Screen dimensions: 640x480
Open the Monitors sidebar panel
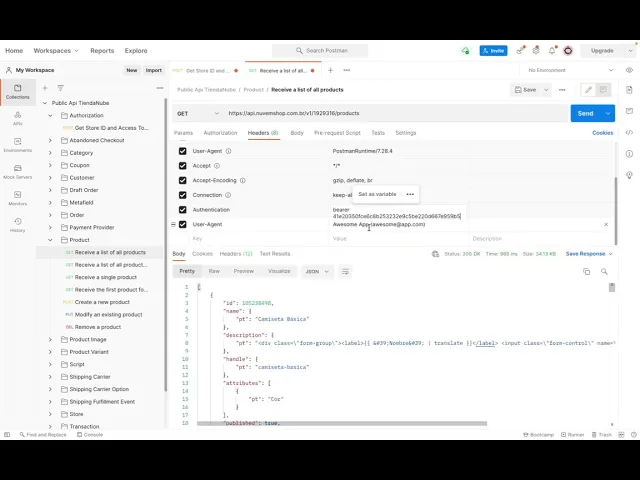(x=18, y=198)
